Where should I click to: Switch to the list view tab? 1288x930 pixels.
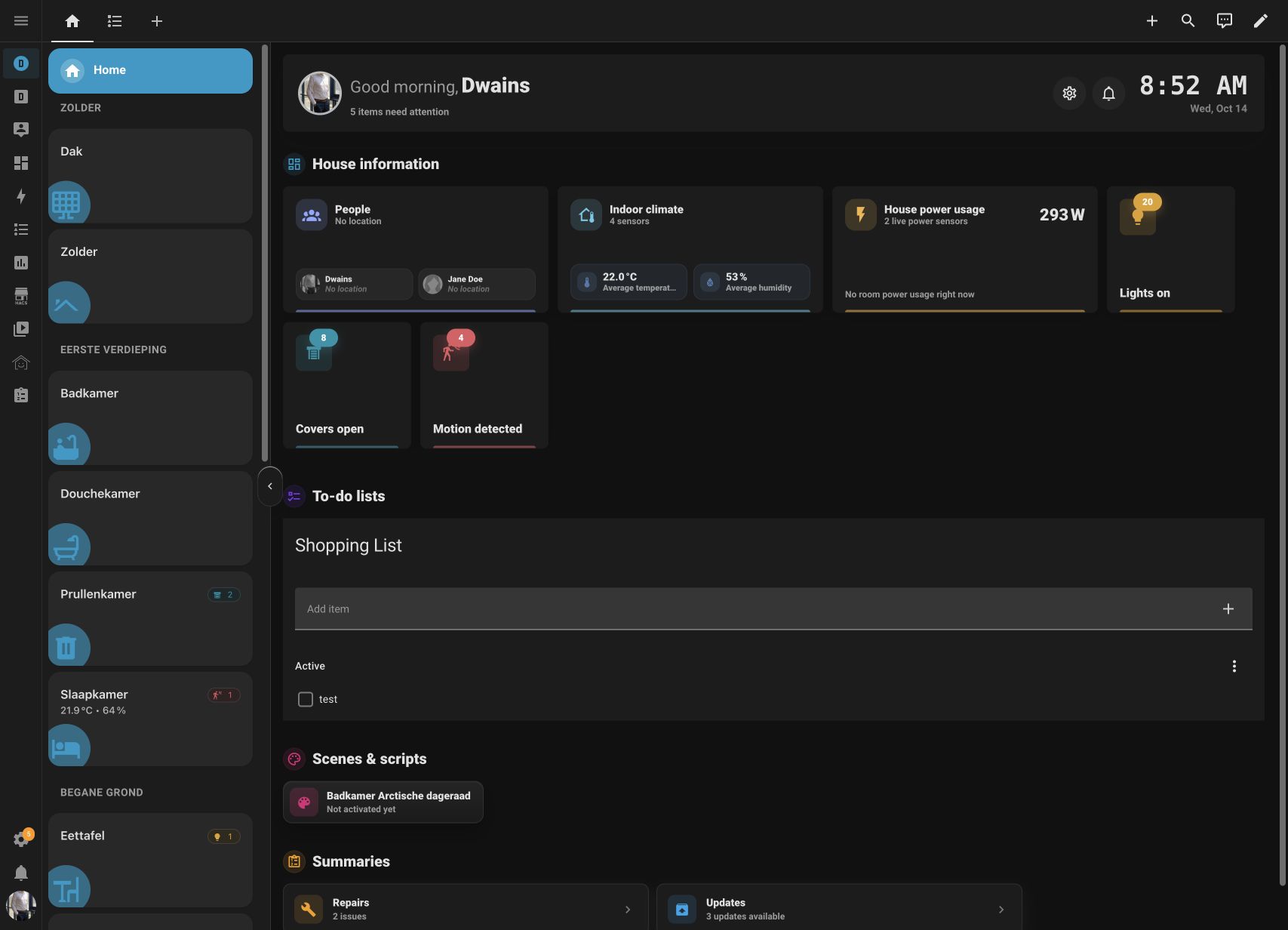pyautogui.click(x=115, y=21)
